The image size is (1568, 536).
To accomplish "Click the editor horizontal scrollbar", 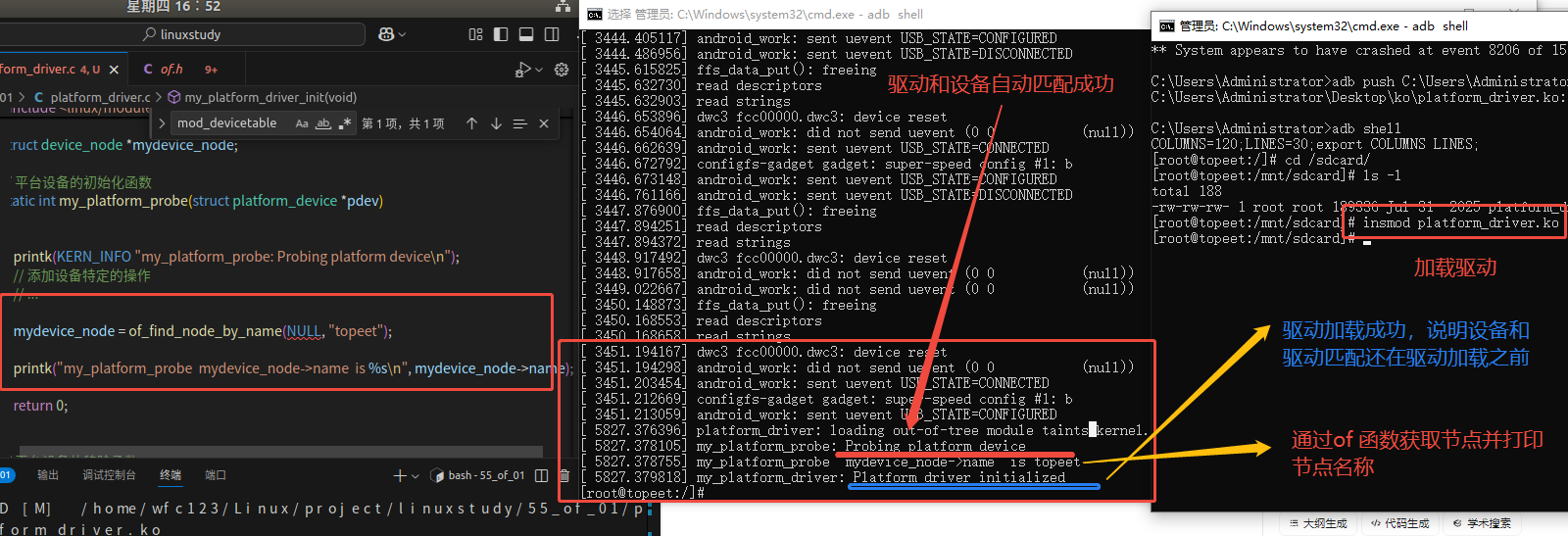I will coord(279,452).
